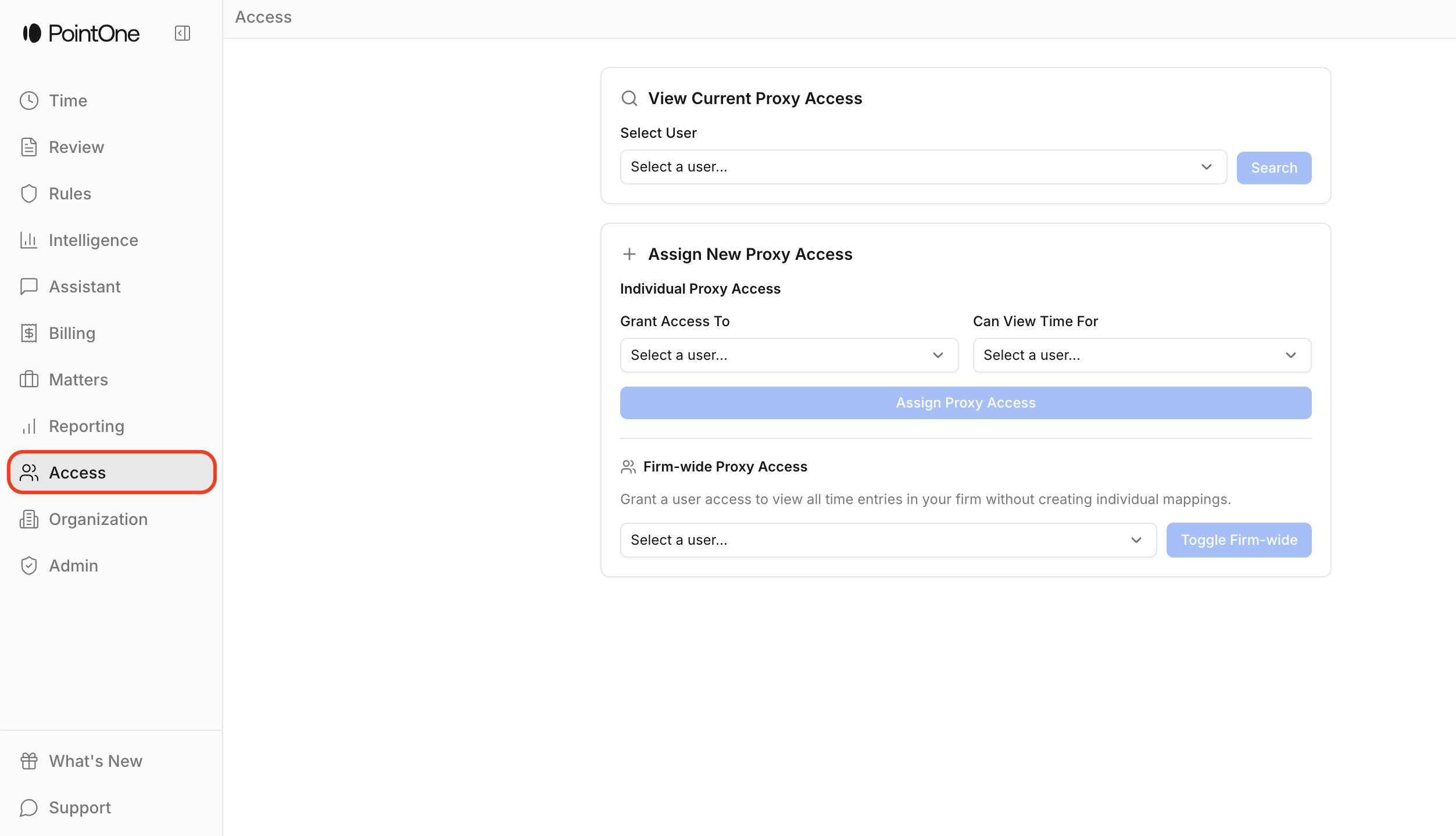Open the Can View Time For dropdown
1456x836 pixels.
pyautogui.click(x=1142, y=355)
